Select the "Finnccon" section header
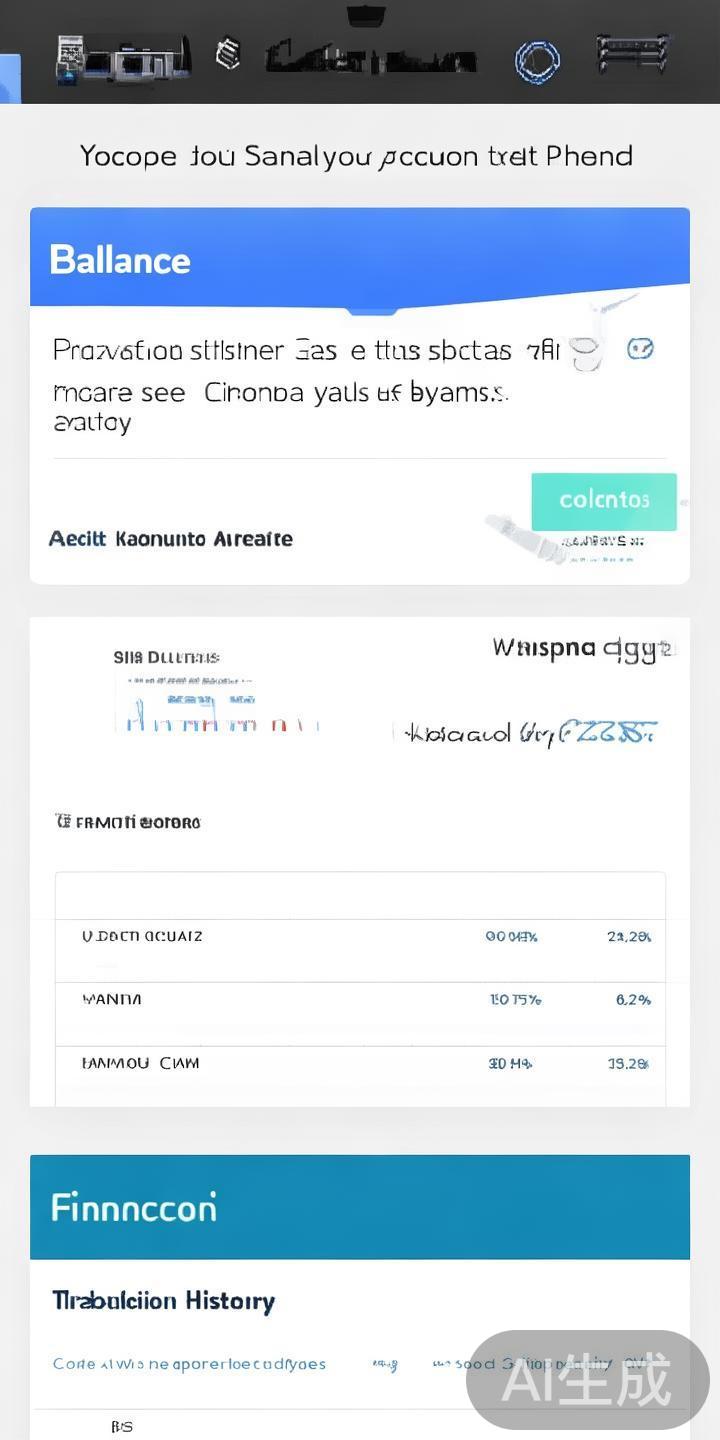Screen dimensions: 720x1440 (x=360, y=1207)
